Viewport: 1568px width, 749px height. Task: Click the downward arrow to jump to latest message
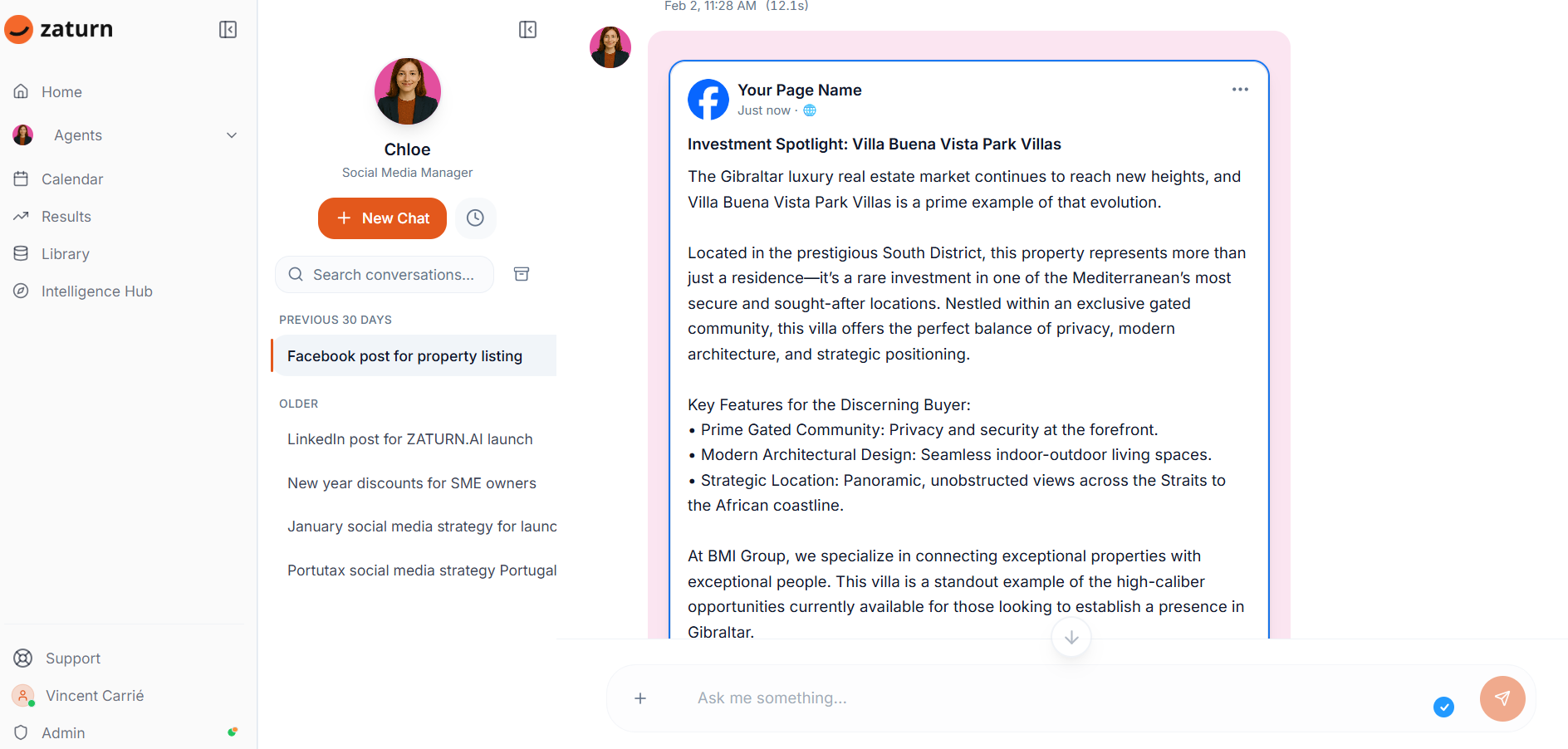click(1071, 637)
